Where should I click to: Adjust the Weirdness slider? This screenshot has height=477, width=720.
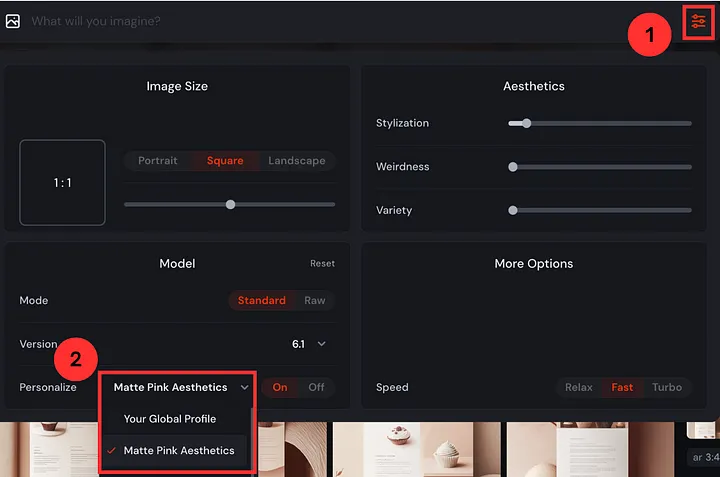point(600,167)
